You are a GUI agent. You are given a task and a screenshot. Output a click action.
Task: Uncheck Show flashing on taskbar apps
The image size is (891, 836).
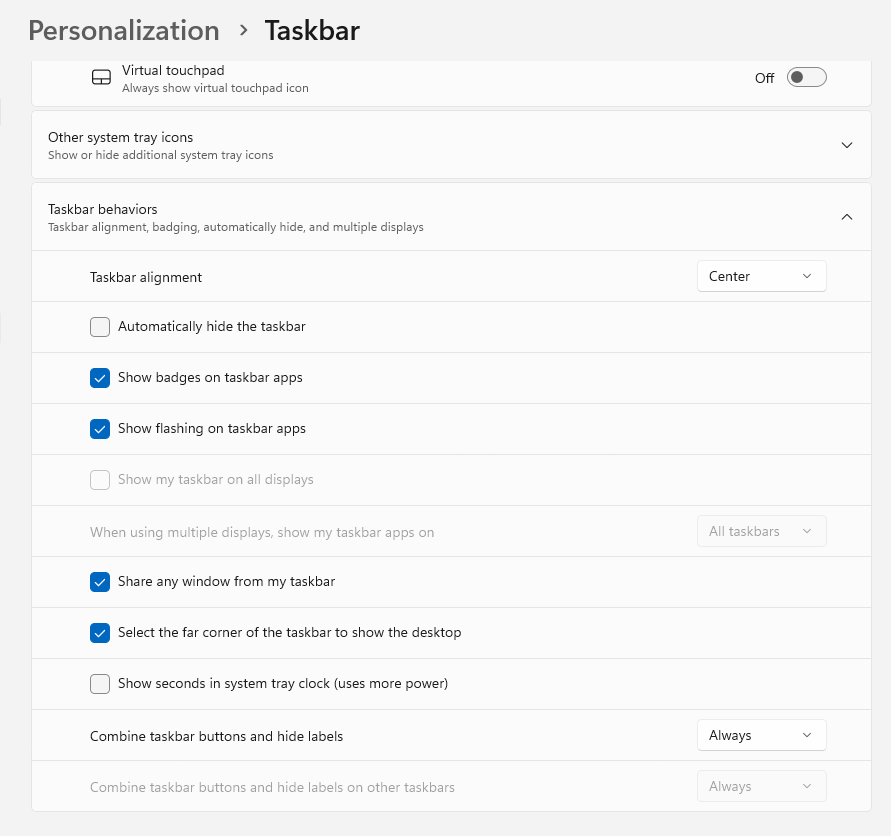[100, 429]
